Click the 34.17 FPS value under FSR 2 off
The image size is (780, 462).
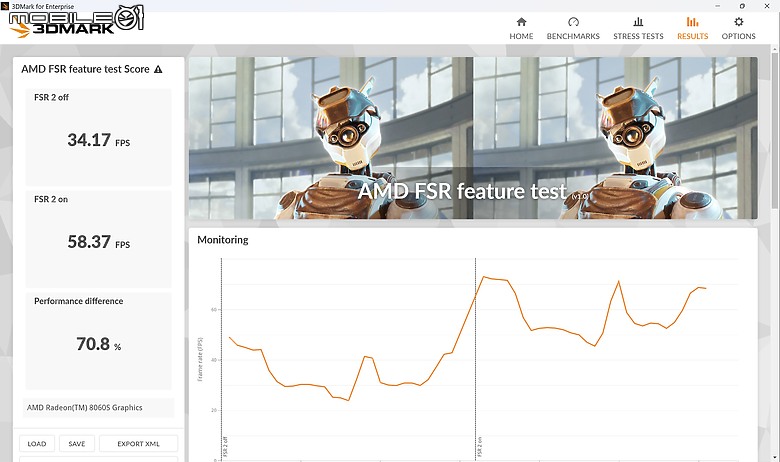(98, 140)
